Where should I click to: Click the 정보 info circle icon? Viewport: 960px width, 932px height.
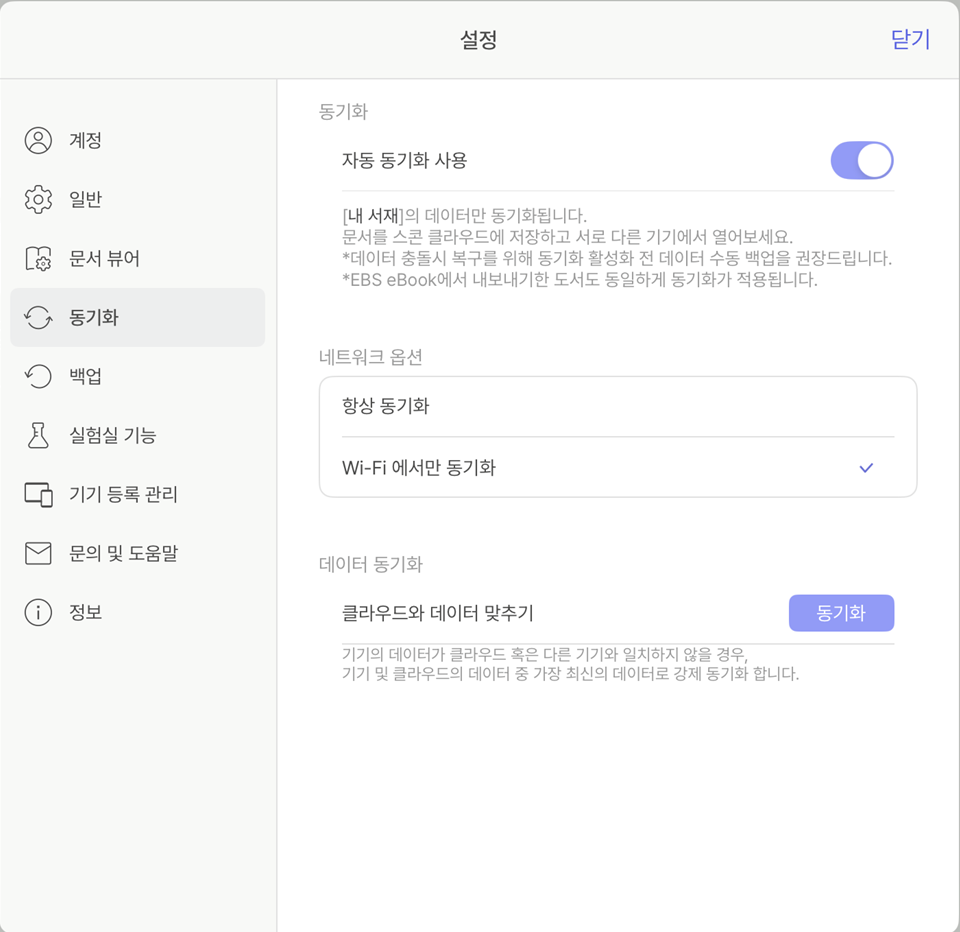click(x=38, y=612)
